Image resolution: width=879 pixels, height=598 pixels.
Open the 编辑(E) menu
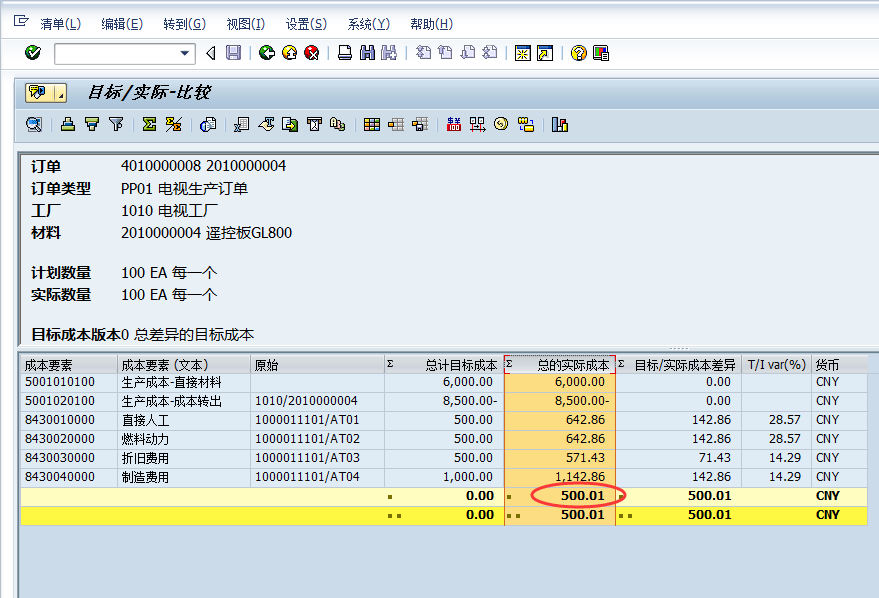122,24
